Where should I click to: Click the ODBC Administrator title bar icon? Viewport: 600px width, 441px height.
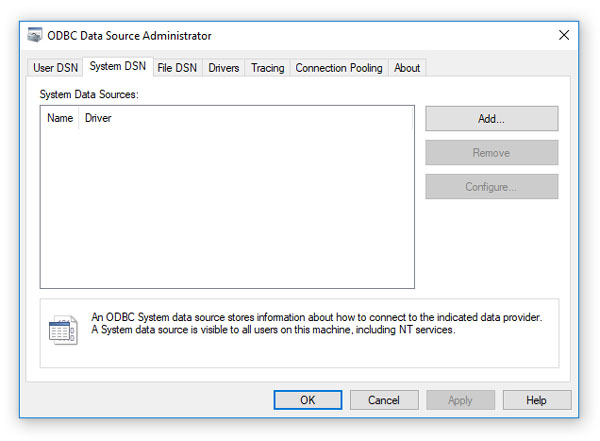(34, 35)
